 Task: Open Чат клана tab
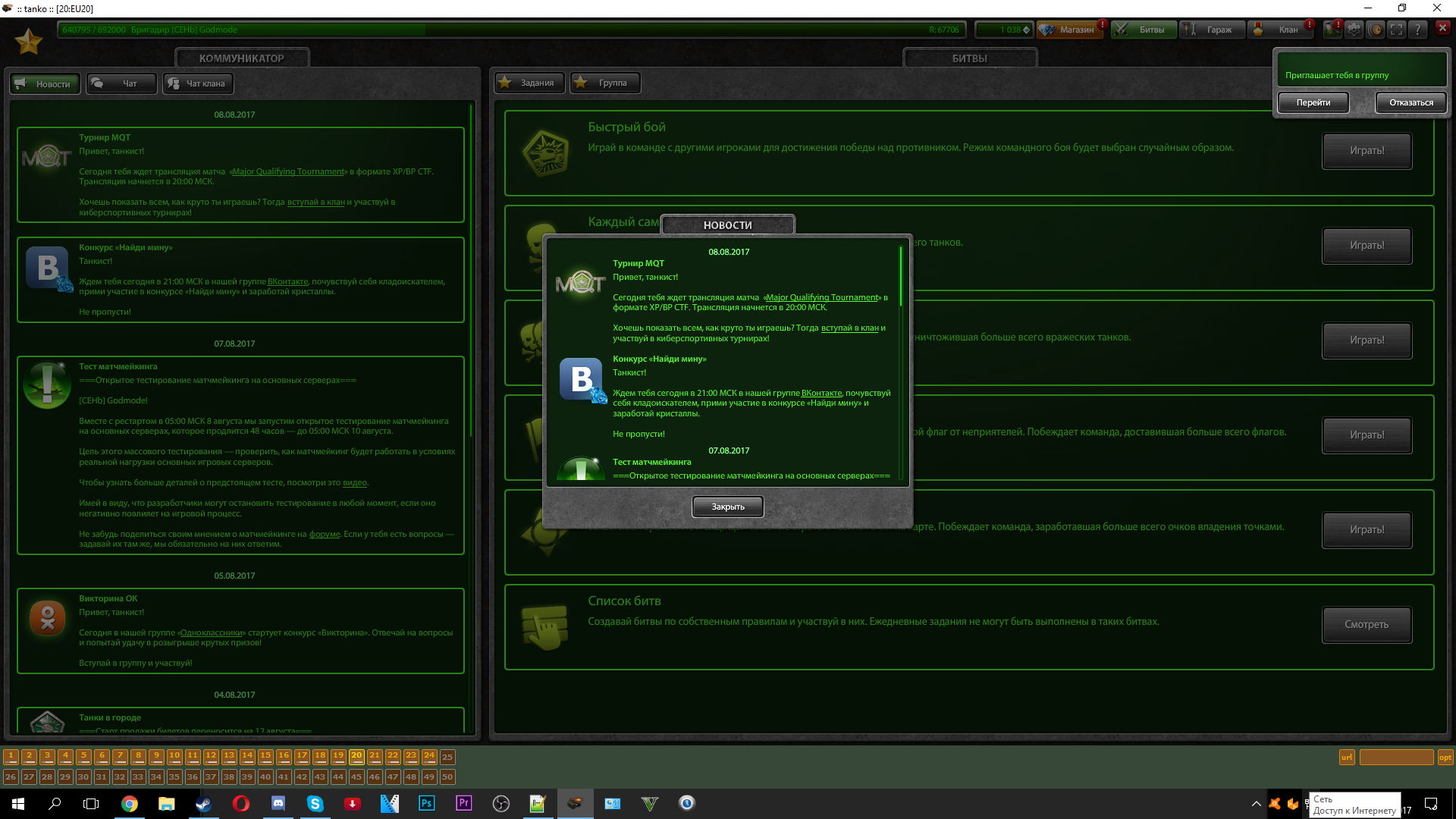click(198, 83)
